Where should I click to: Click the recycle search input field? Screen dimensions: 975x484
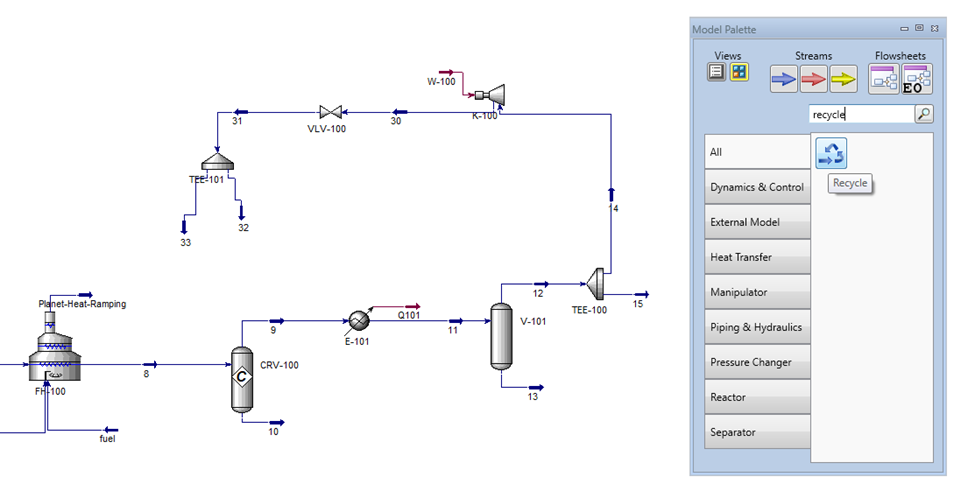[x=862, y=114]
